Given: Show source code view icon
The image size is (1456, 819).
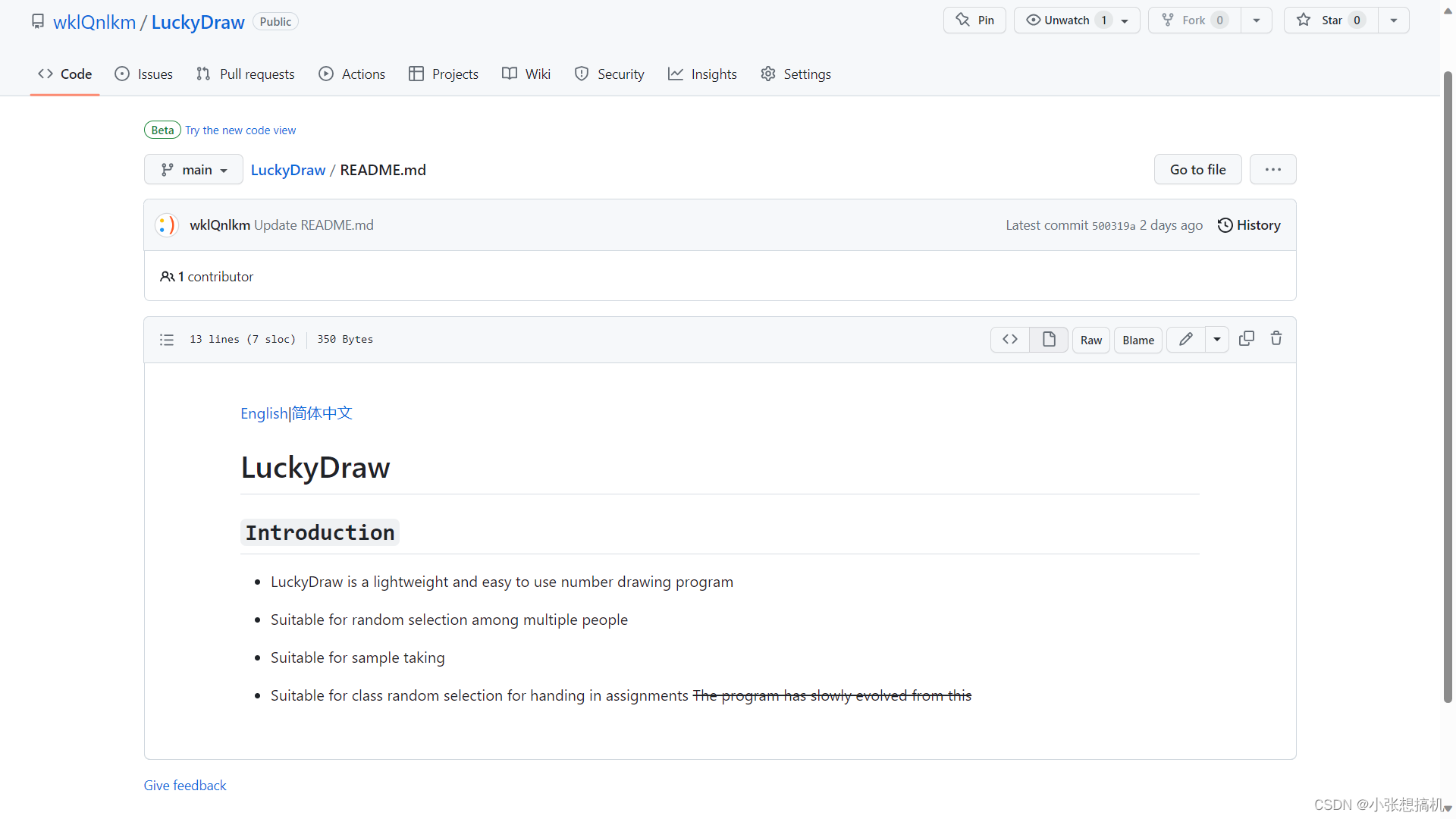Looking at the screenshot, I should [x=1010, y=340].
